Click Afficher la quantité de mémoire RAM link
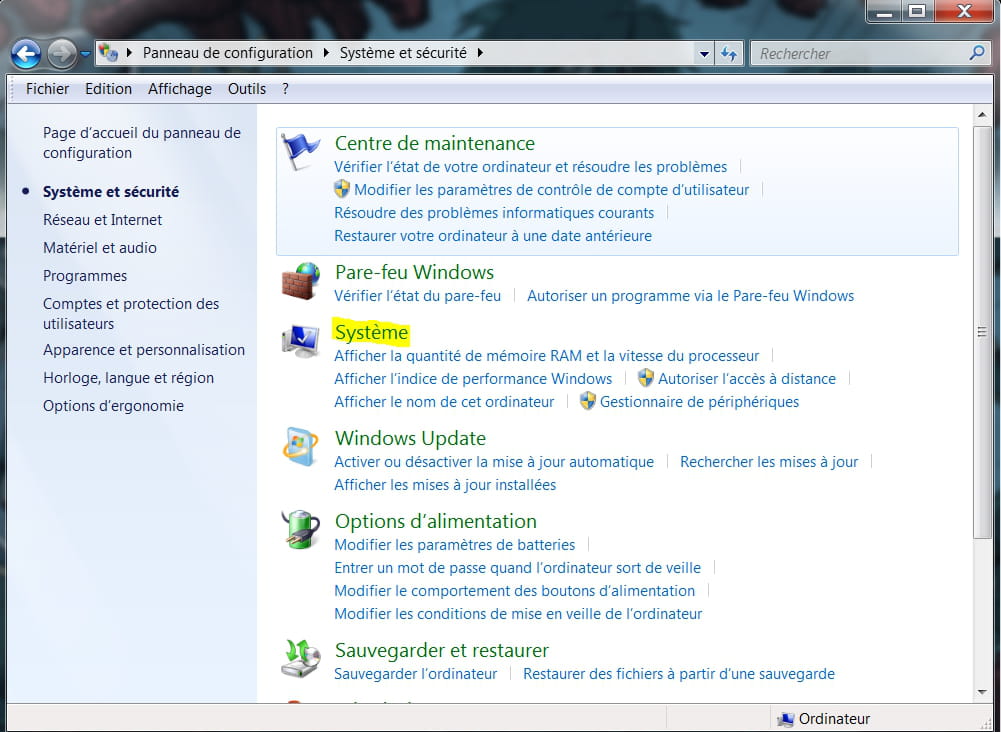Image resolution: width=1001 pixels, height=732 pixels. [546, 355]
